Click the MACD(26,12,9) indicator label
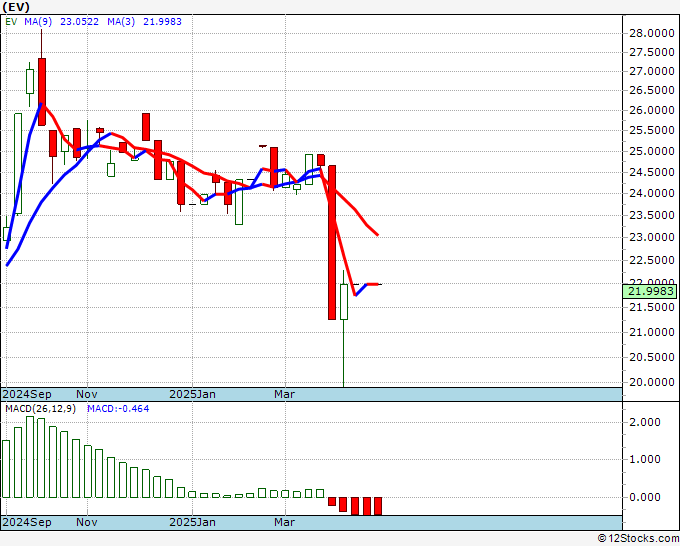This screenshot has width=680, height=546. (x=40, y=409)
